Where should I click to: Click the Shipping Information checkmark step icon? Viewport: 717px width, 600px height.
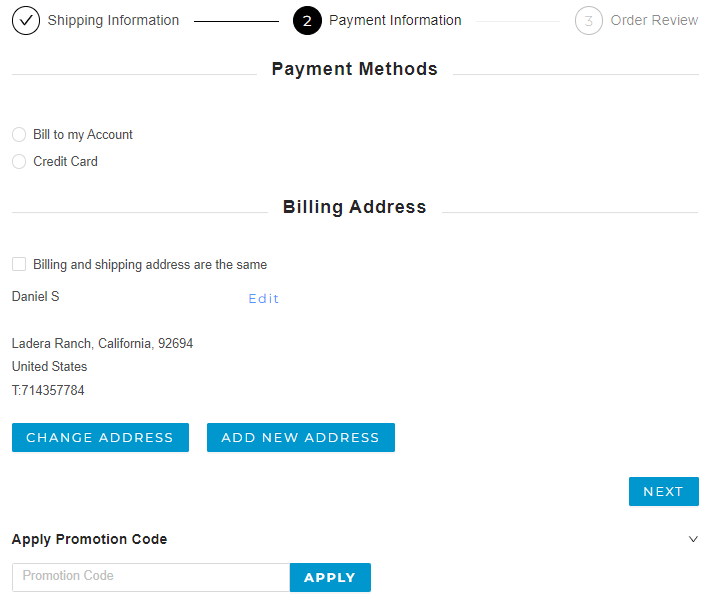[x=26, y=20]
